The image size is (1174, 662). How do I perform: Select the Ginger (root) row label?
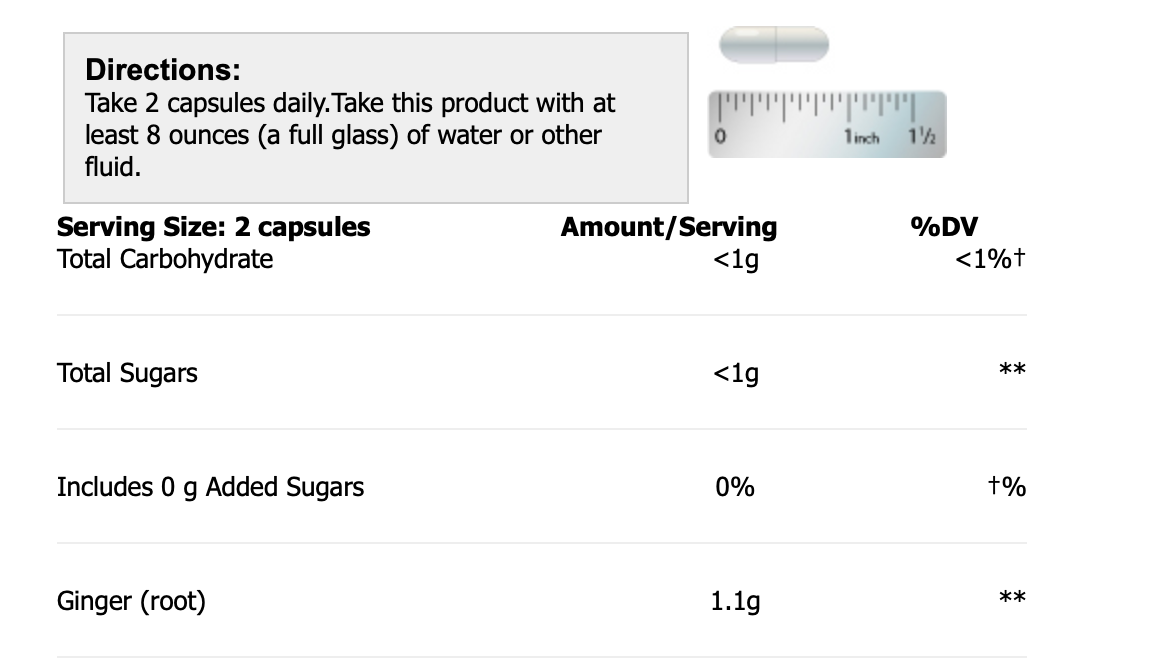[131, 601]
